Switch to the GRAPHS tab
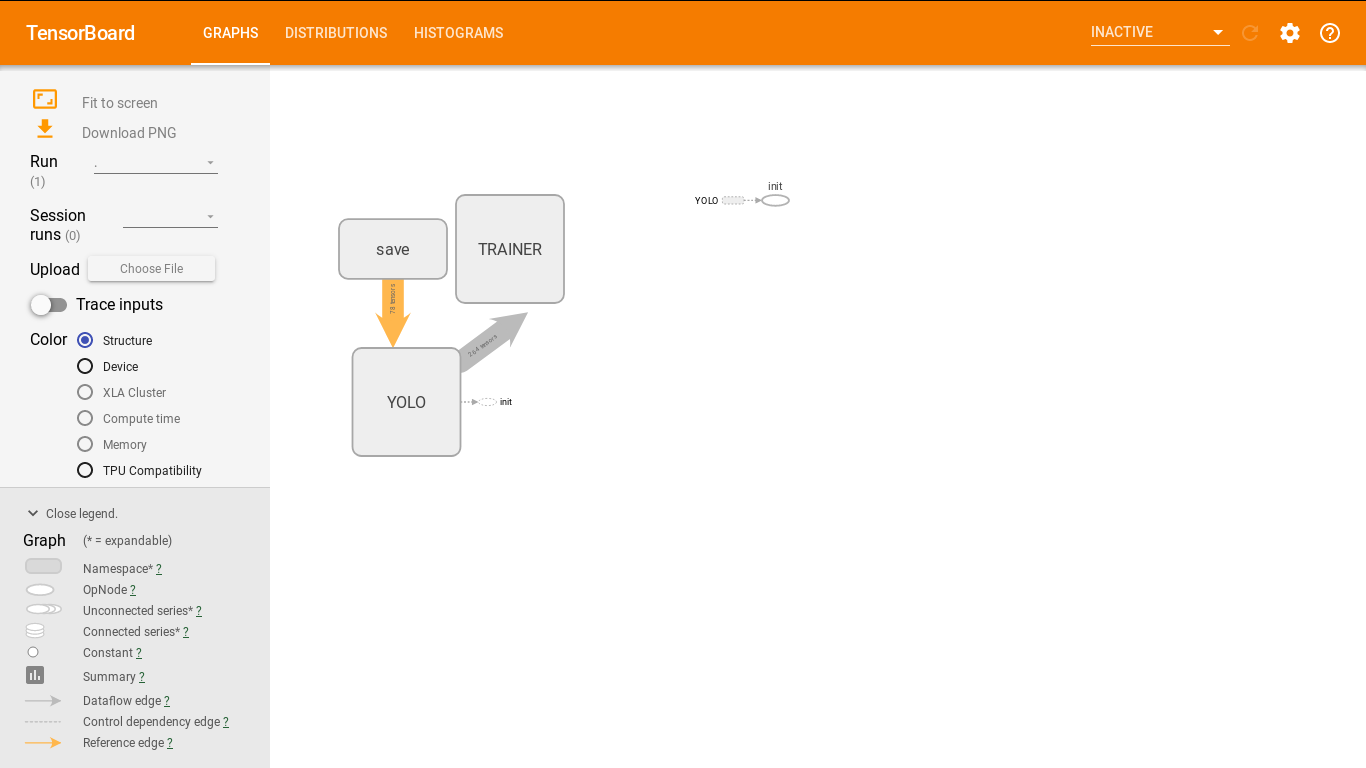Image resolution: width=1366 pixels, height=768 pixels. click(231, 33)
